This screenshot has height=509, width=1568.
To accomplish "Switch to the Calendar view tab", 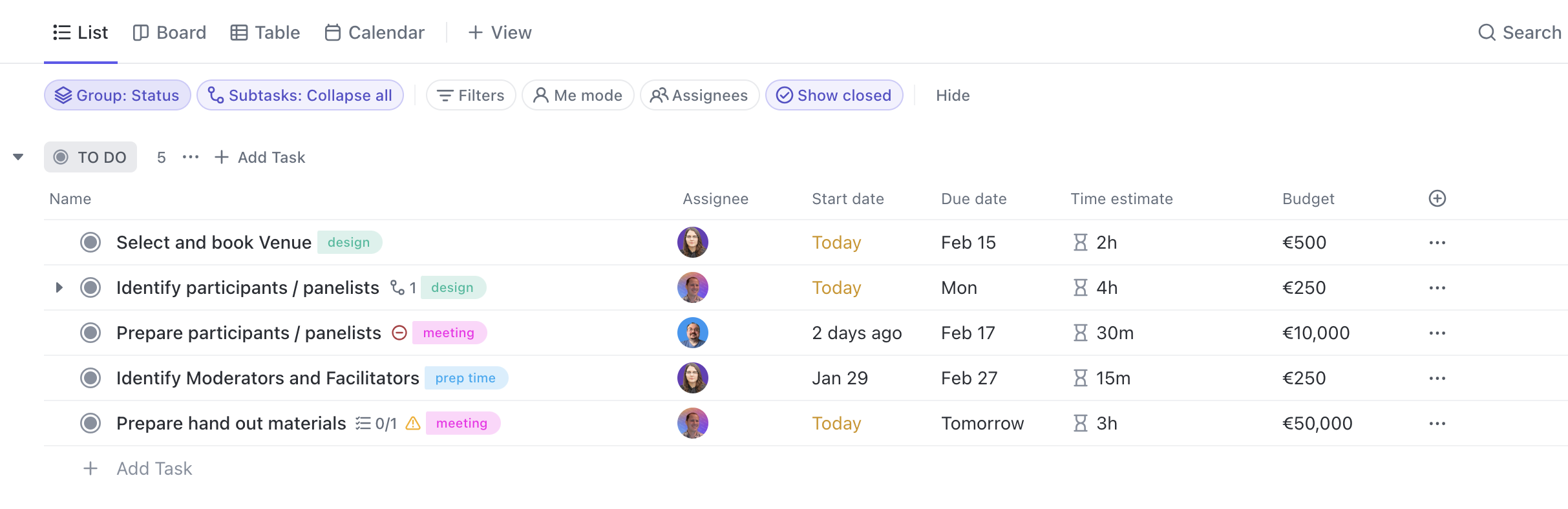I will tap(374, 32).
